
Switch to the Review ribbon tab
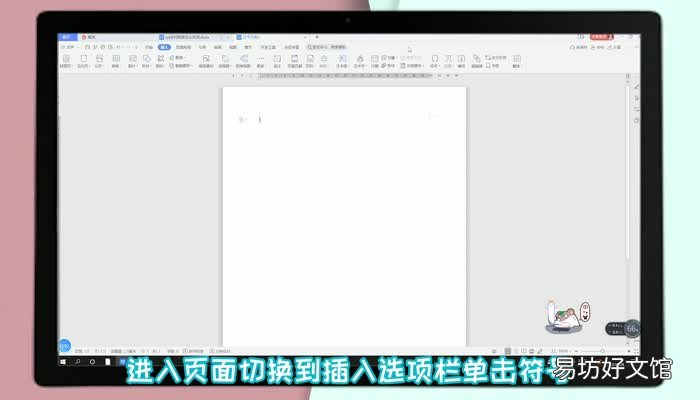(x=218, y=47)
